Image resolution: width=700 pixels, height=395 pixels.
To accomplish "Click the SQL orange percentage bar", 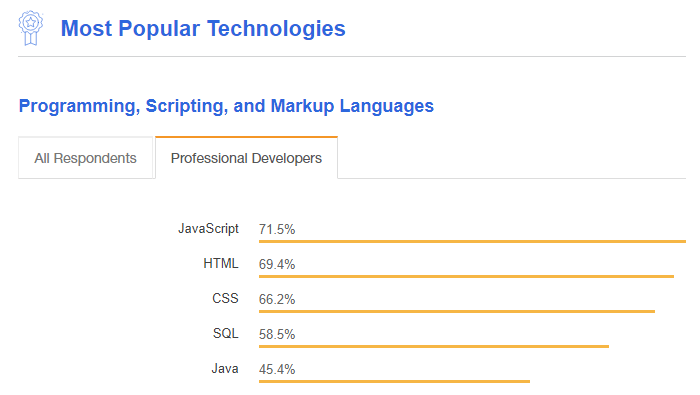I will [434, 346].
